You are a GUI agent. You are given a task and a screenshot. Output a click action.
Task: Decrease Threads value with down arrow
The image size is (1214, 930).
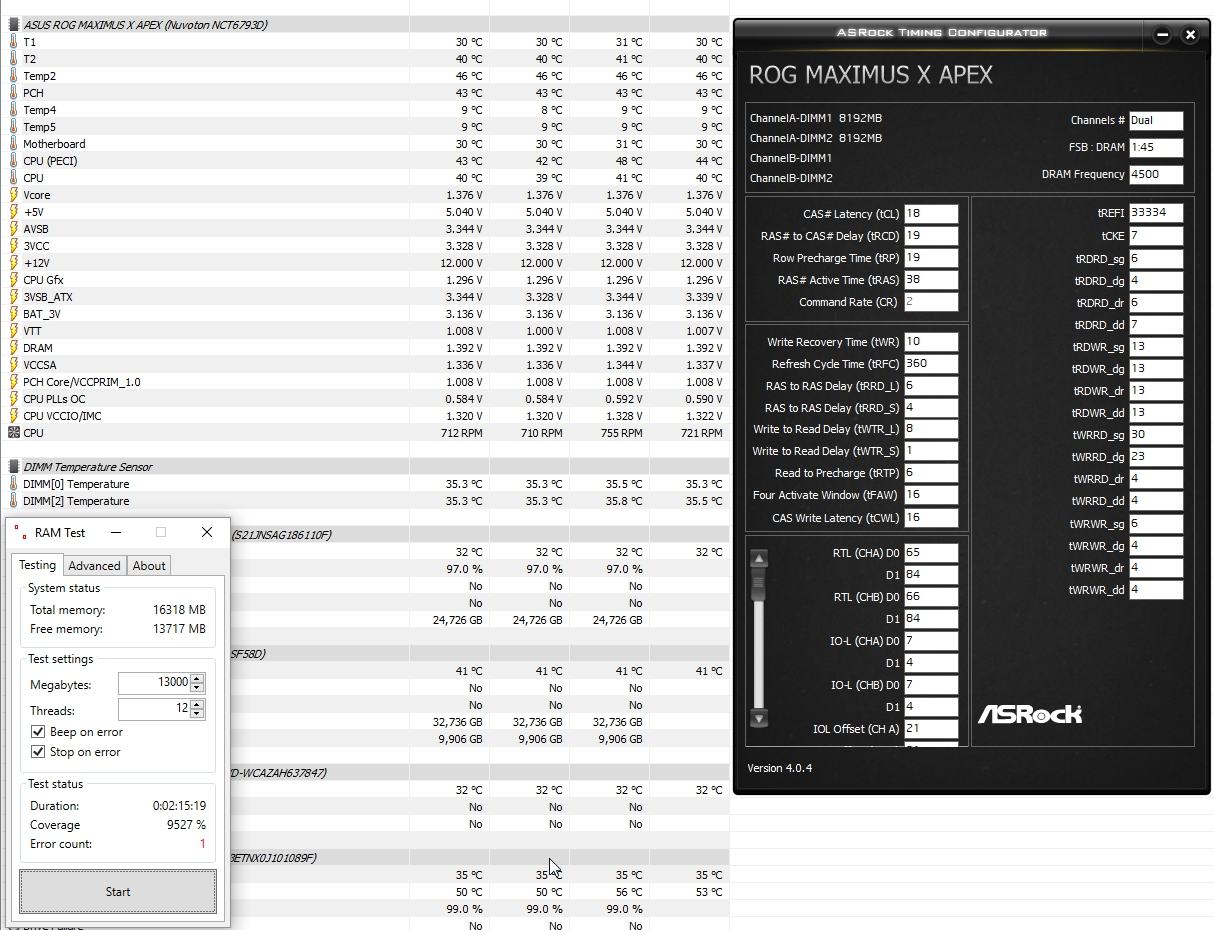tap(197, 714)
